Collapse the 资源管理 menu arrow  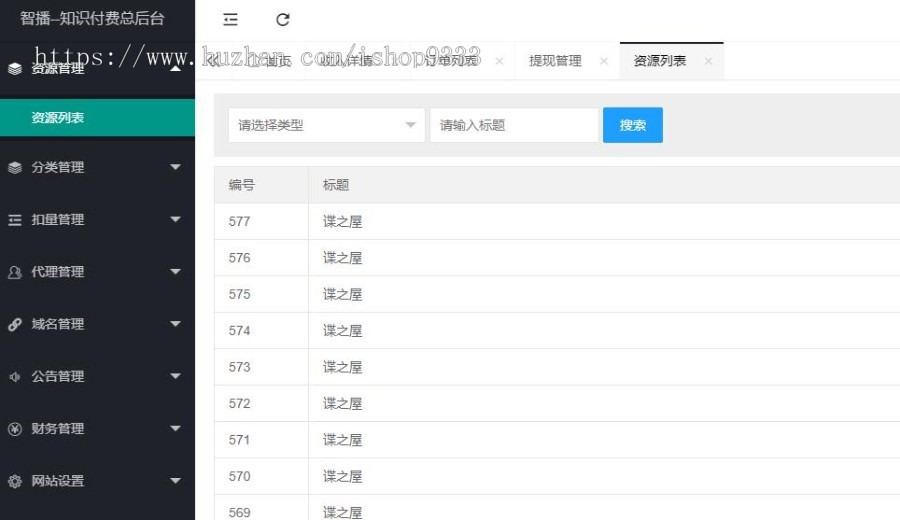click(x=176, y=69)
